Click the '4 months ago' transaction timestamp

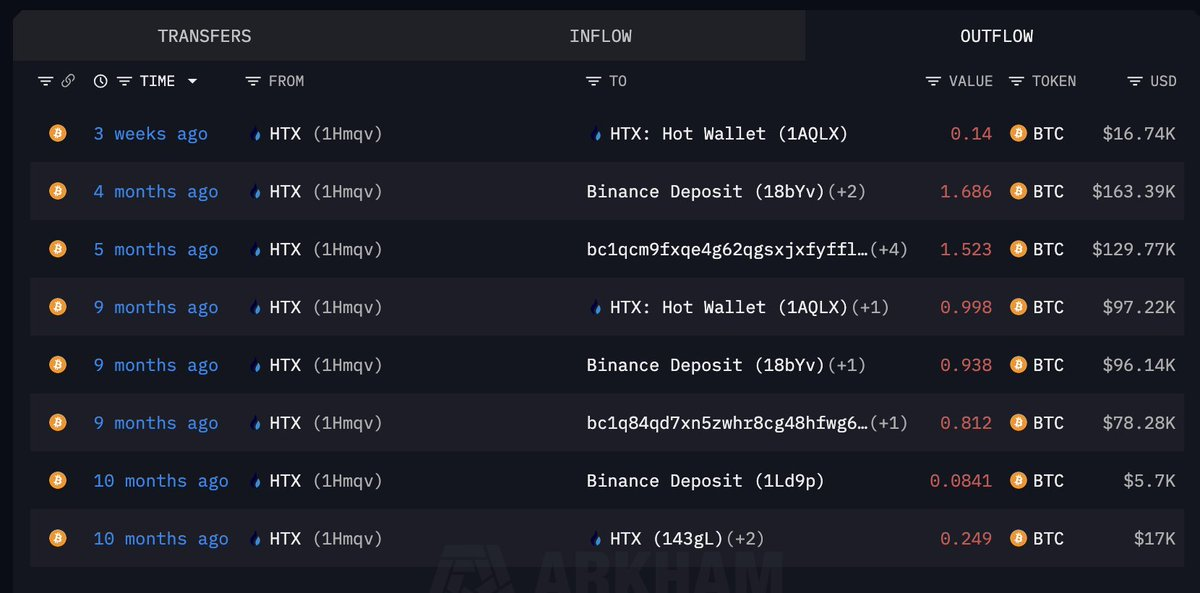tap(155, 191)
